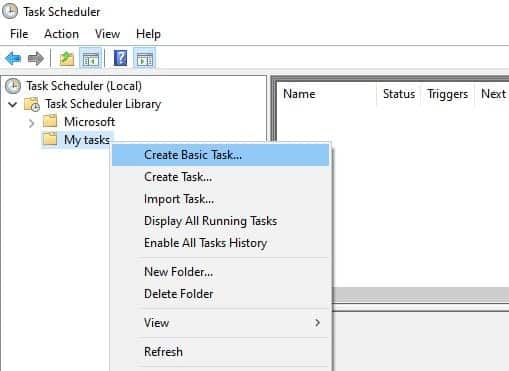Choose New Folder... from context menu
Screen dimensions: 509x371
coord(220,272)
